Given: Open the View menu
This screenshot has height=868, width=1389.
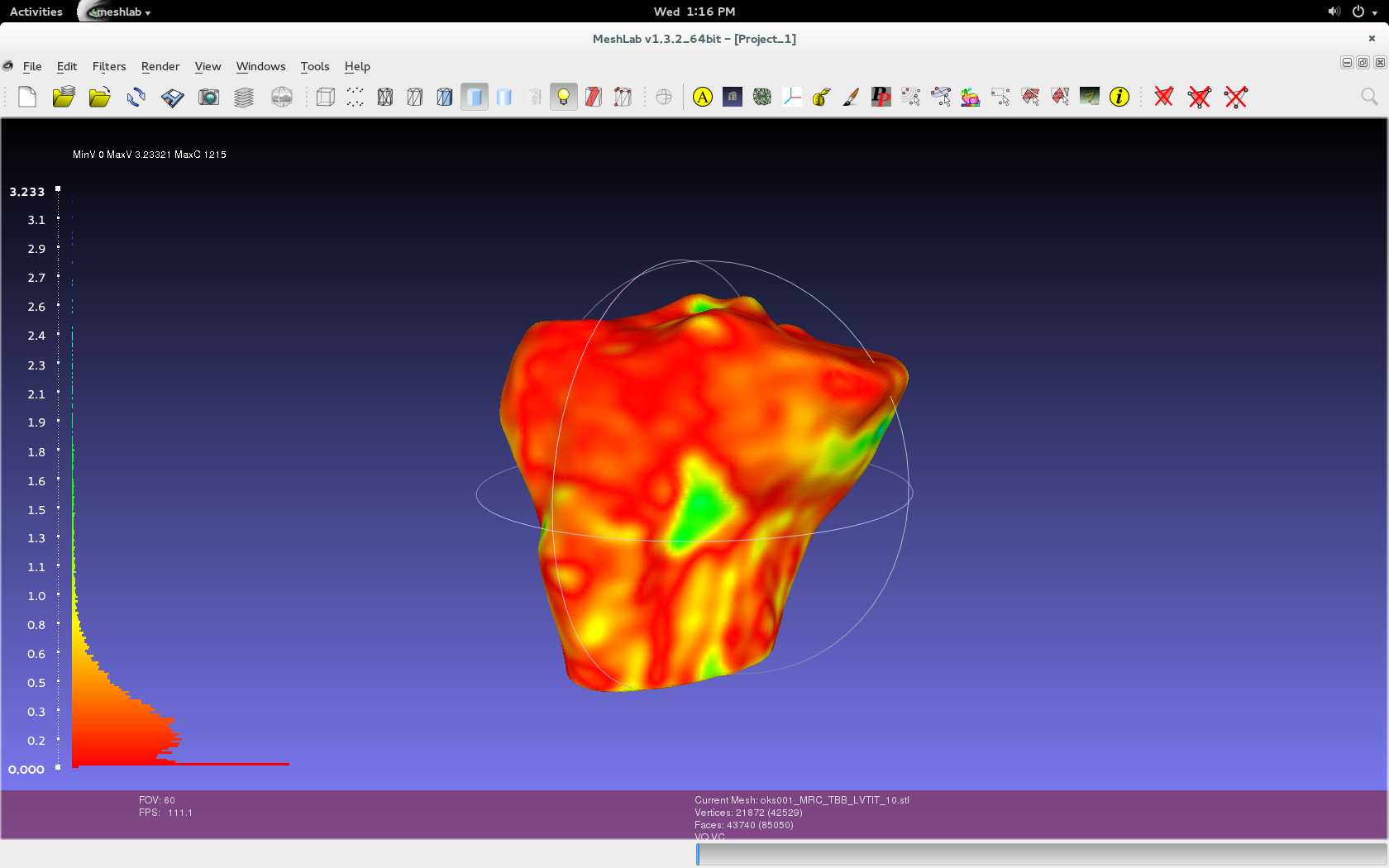Looking at the screenshot, I should click(208, 66).
